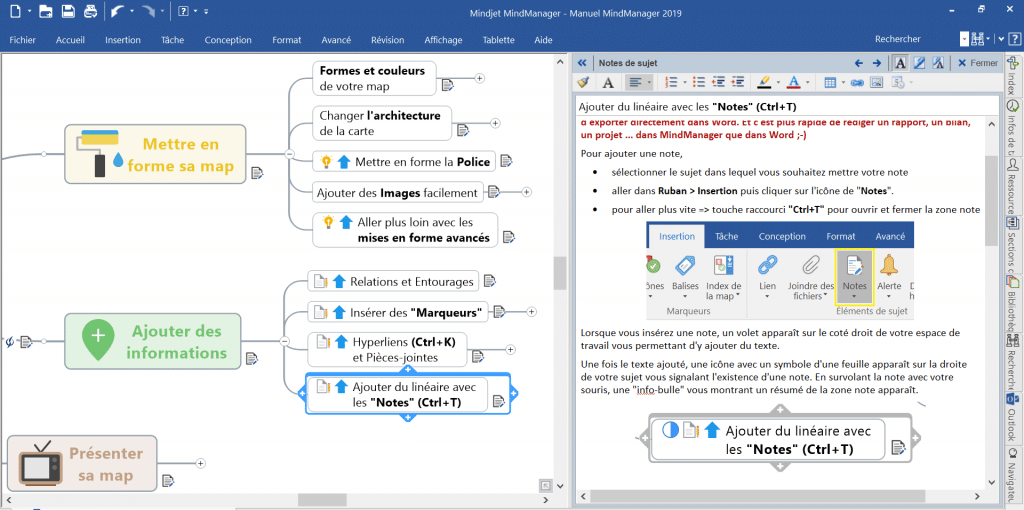Increase the indent in the notes toolbar
This screenshot has height=510, width=1024.
pos(738,82)
